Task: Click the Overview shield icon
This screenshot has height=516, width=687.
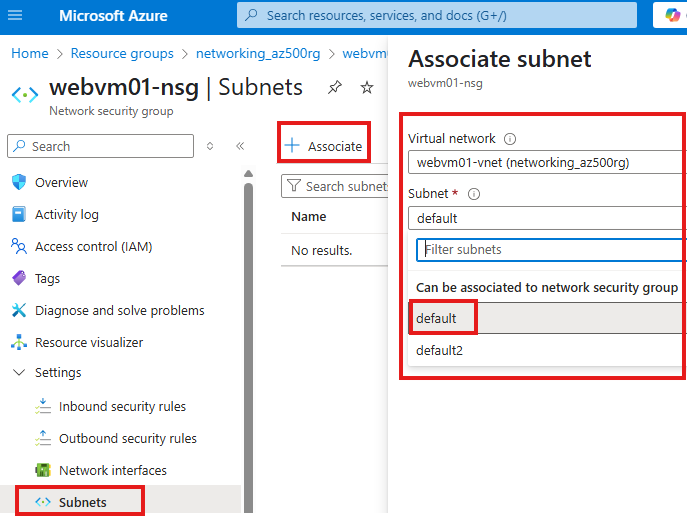Action: 19,182
